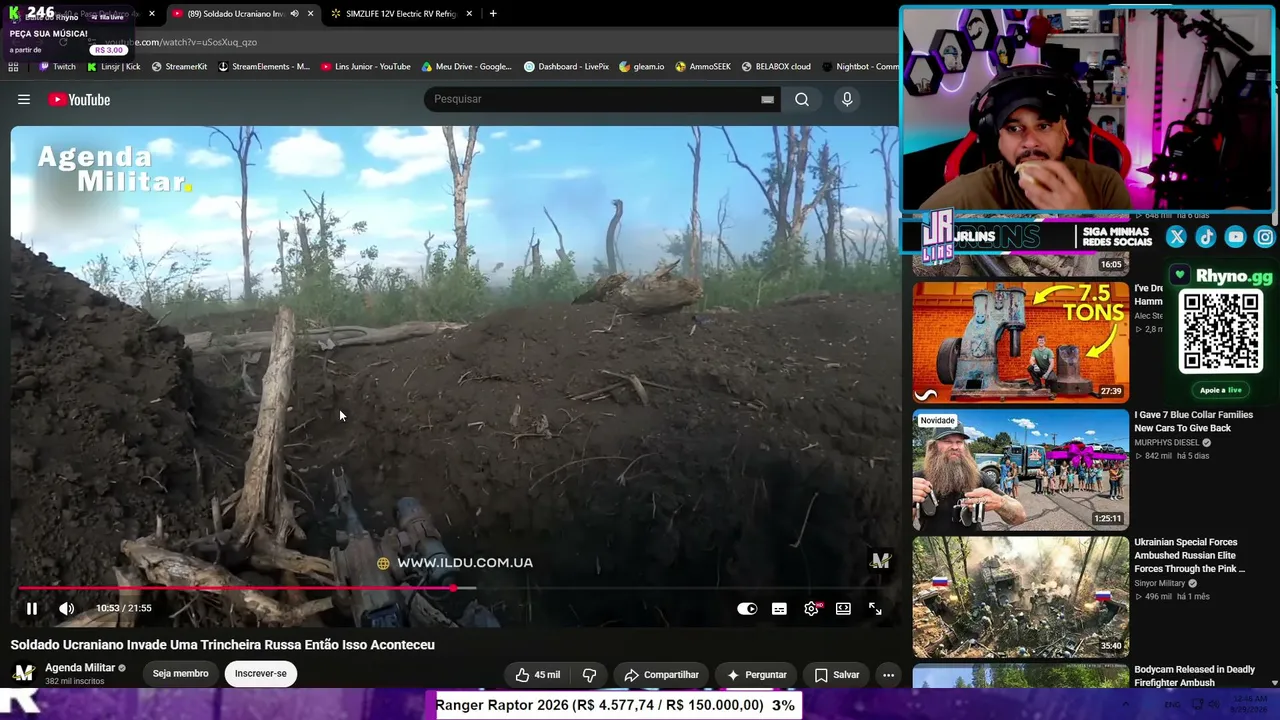This screenshot has height=720, width=1280.
Task: Click the 382 mil inscritos subscriber count
Action: click(75, 682)
